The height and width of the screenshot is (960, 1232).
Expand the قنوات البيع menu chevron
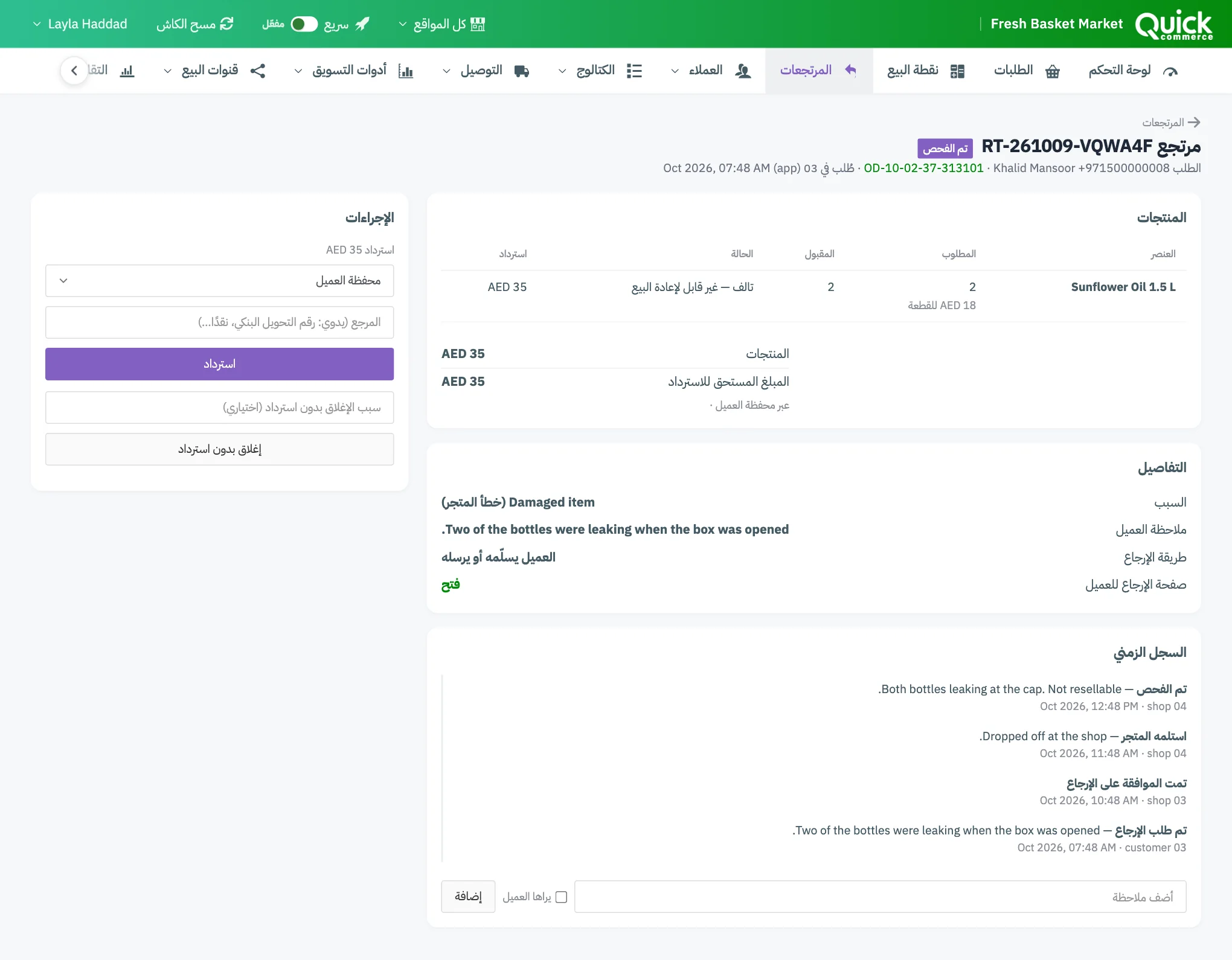(x=168, y=71)
